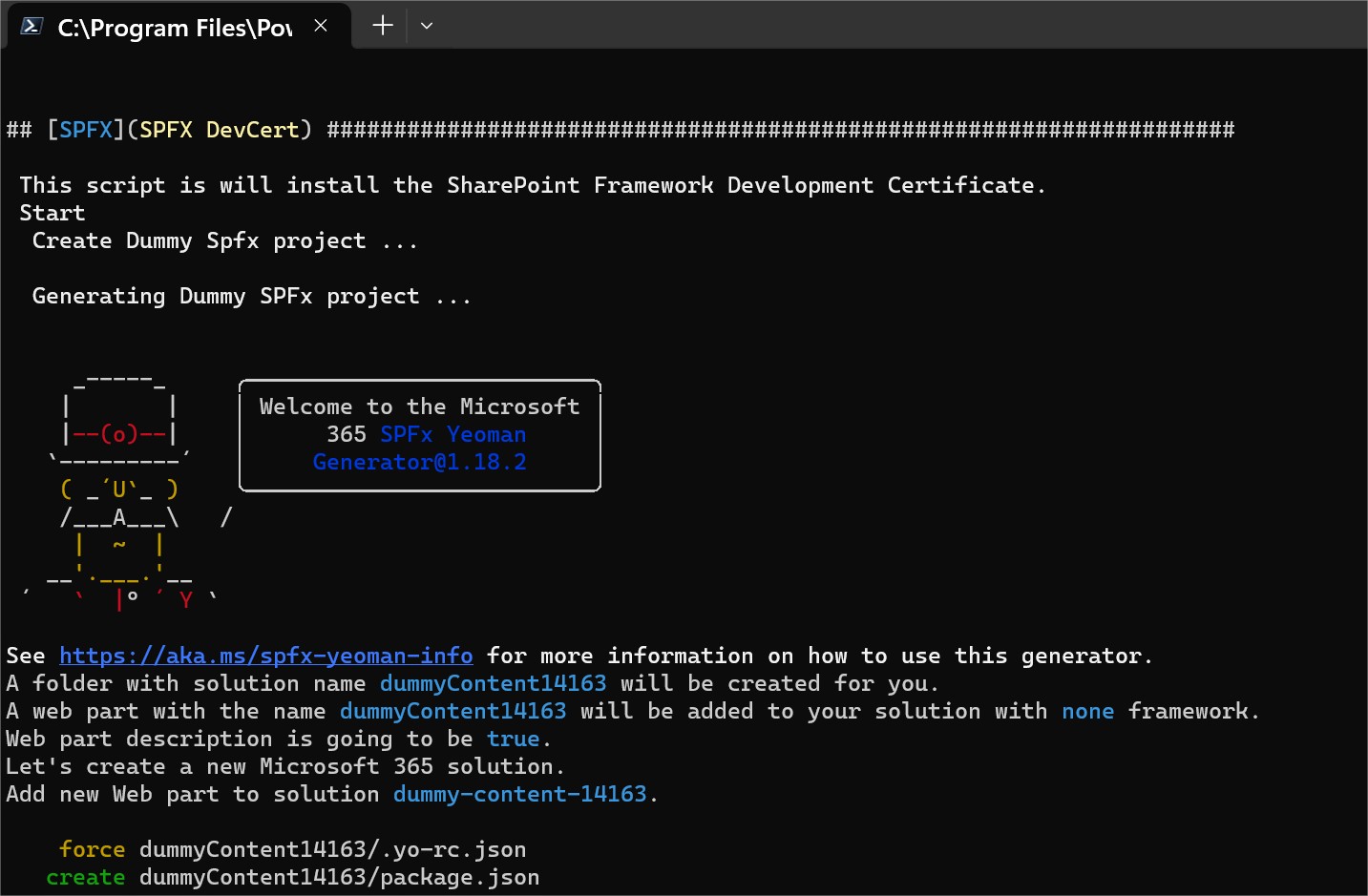Click dummyContent14163 in the web part line

click(x=453, y=711)
